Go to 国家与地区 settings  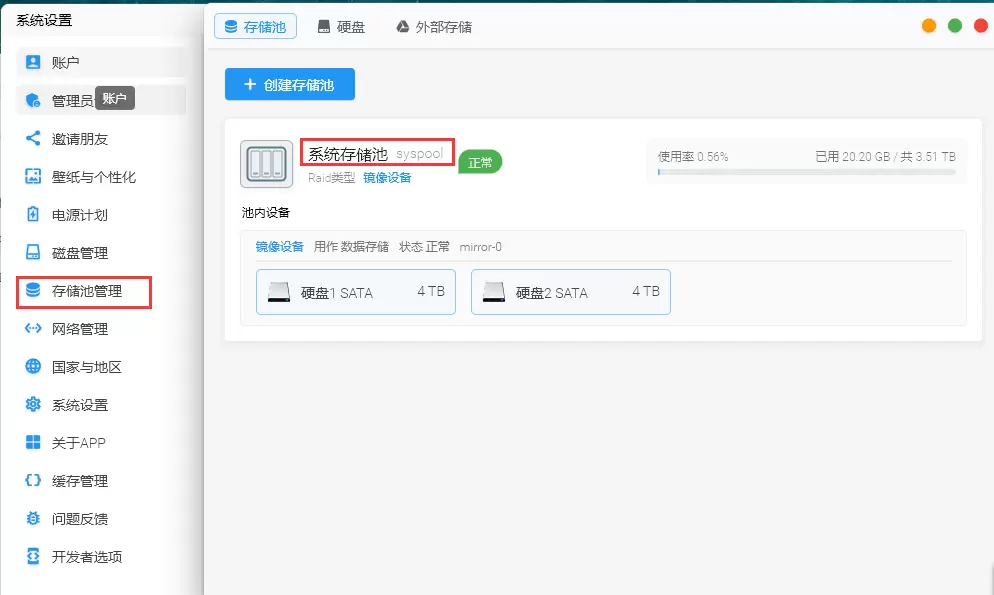[x=101, y=366]
